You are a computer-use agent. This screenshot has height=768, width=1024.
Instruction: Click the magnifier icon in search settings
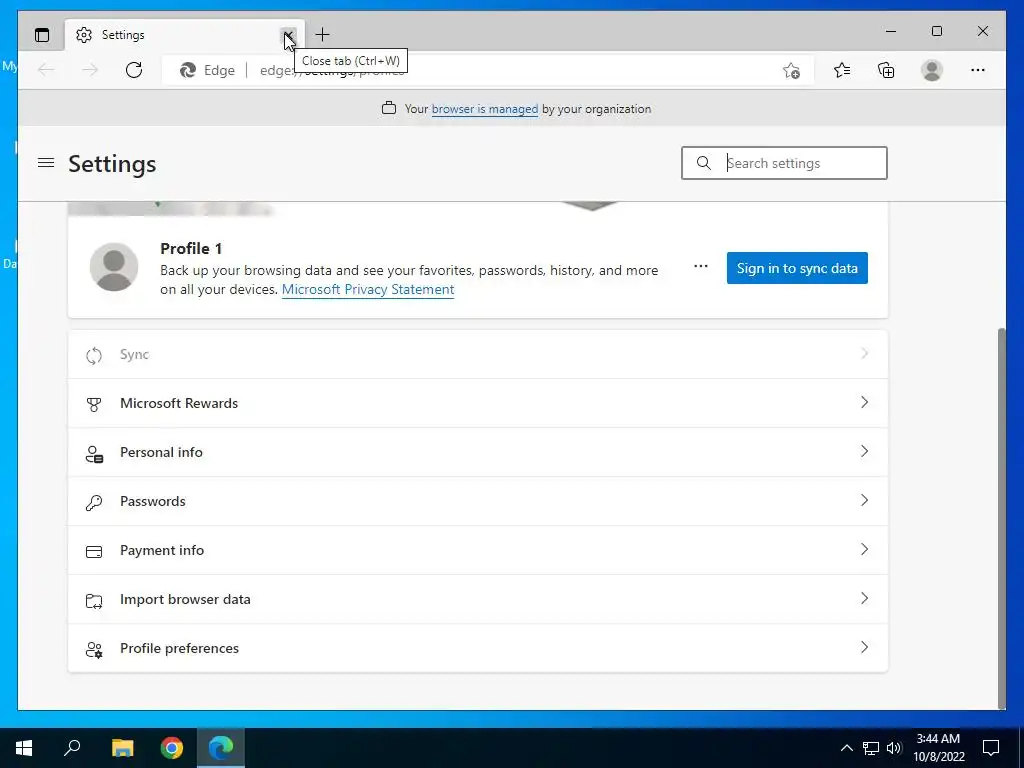pyautogui.click(x=703, y=163)
